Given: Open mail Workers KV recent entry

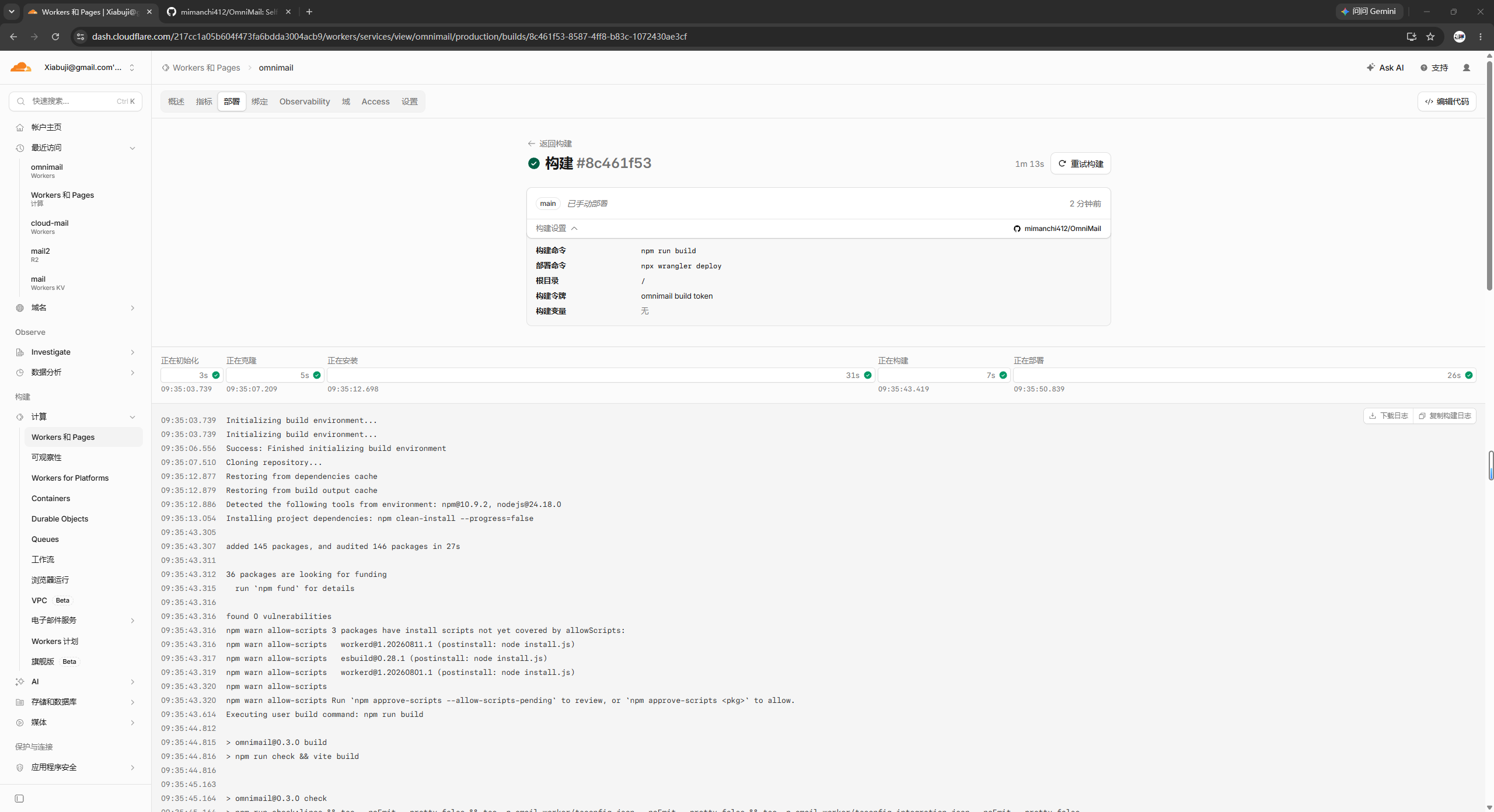Looking at the screenshot, I should tap(48, 283).
